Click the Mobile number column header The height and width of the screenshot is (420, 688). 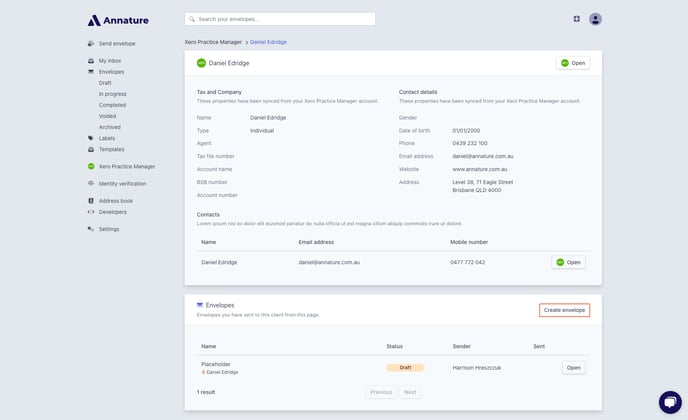[x=469, y=242]
